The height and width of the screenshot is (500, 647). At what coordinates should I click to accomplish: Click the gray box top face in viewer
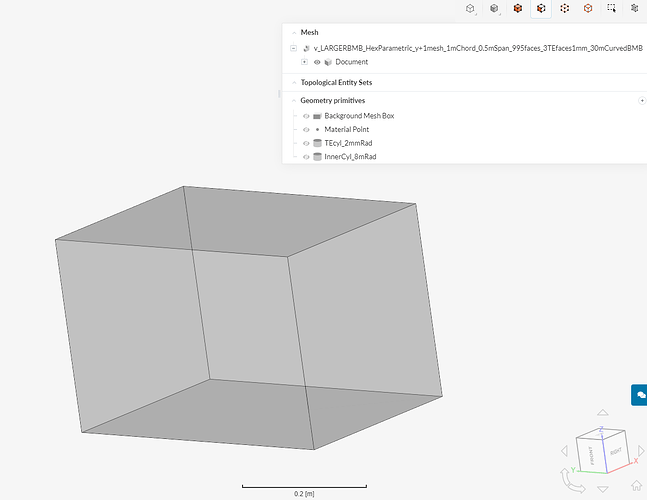point(236,221)
